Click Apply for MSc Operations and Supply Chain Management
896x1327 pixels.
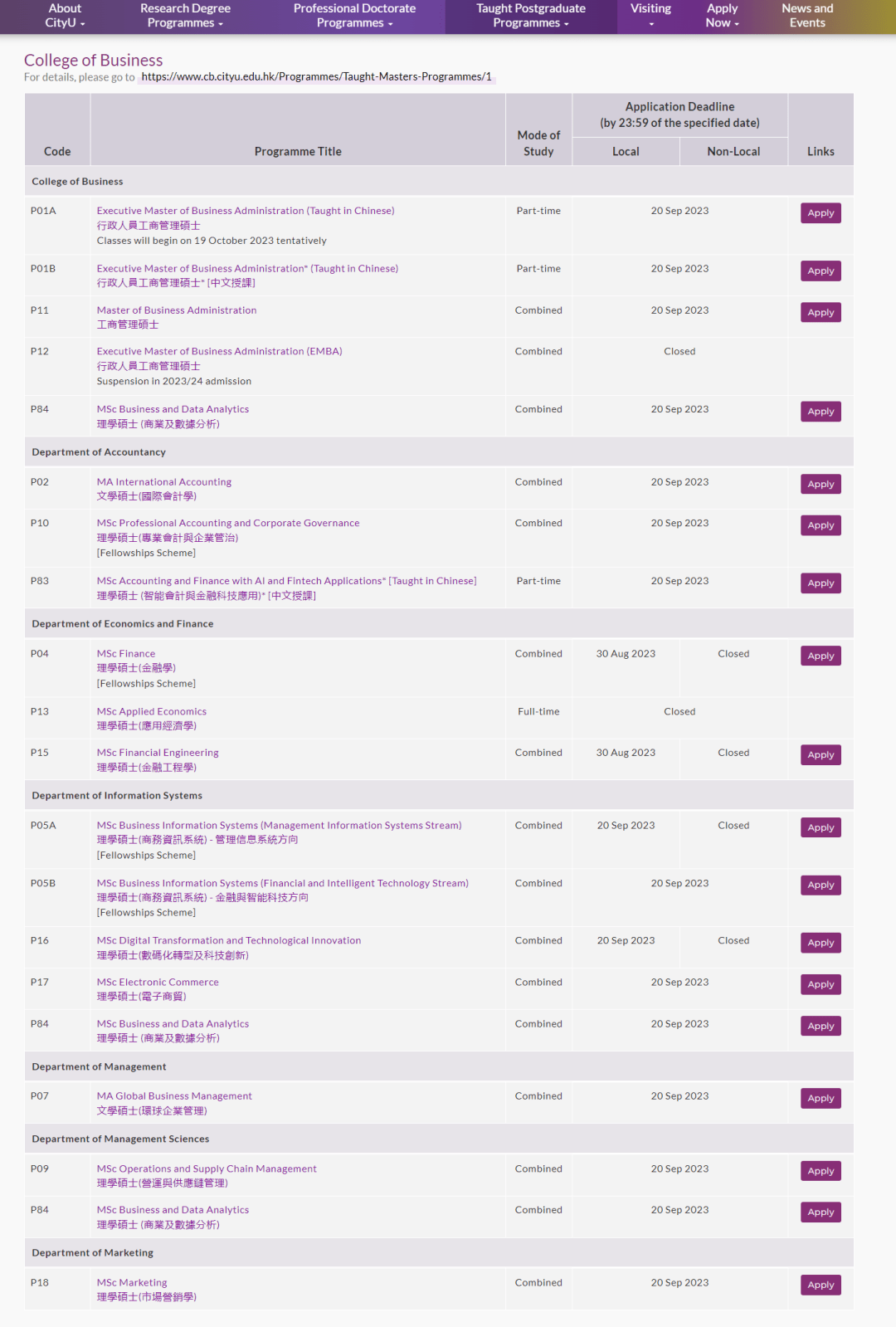pyautogui.click(x=820, y=1170)
